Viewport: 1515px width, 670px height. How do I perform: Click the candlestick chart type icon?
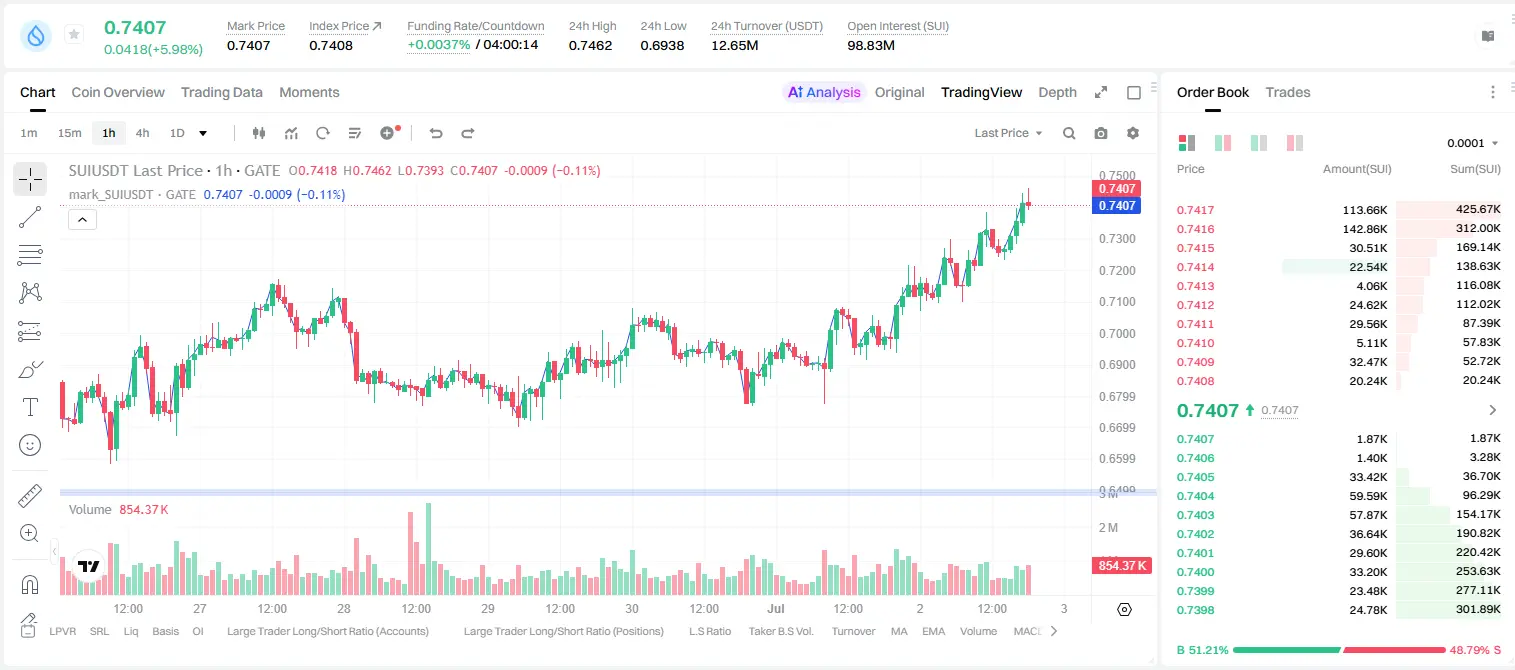[259, 133]
